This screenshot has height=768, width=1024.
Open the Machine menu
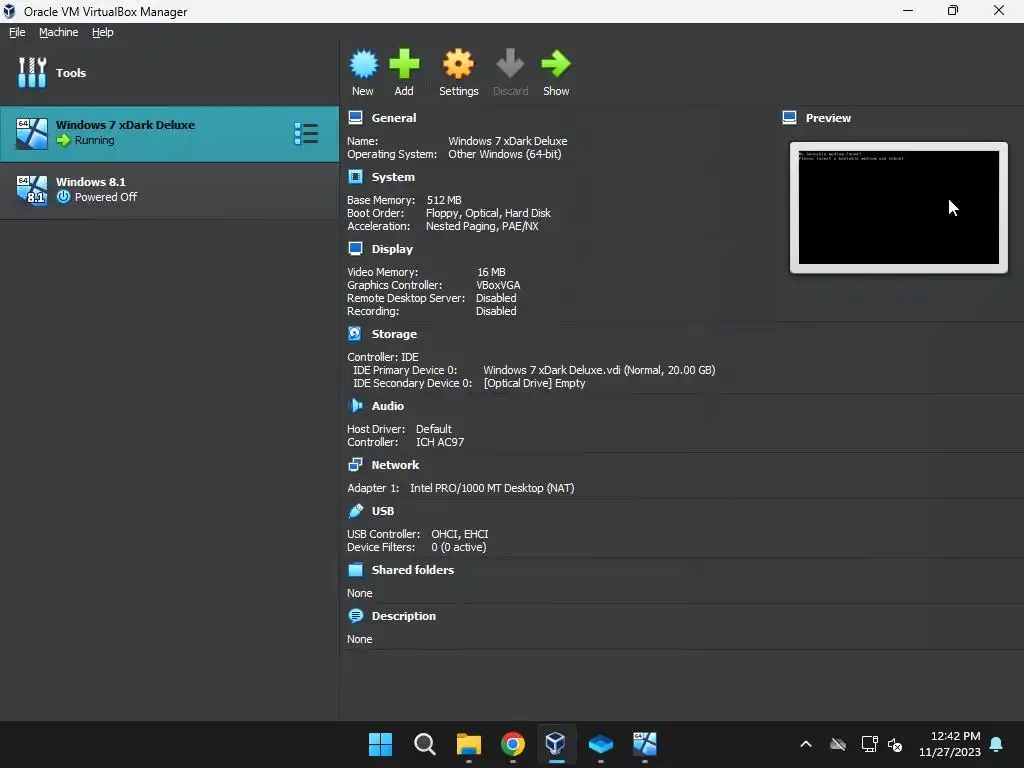point(58,32)
